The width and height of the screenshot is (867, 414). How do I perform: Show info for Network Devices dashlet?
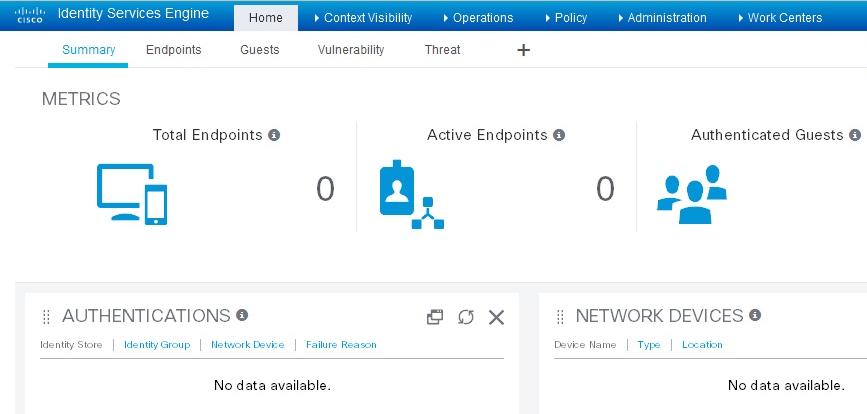coord(755,315)
